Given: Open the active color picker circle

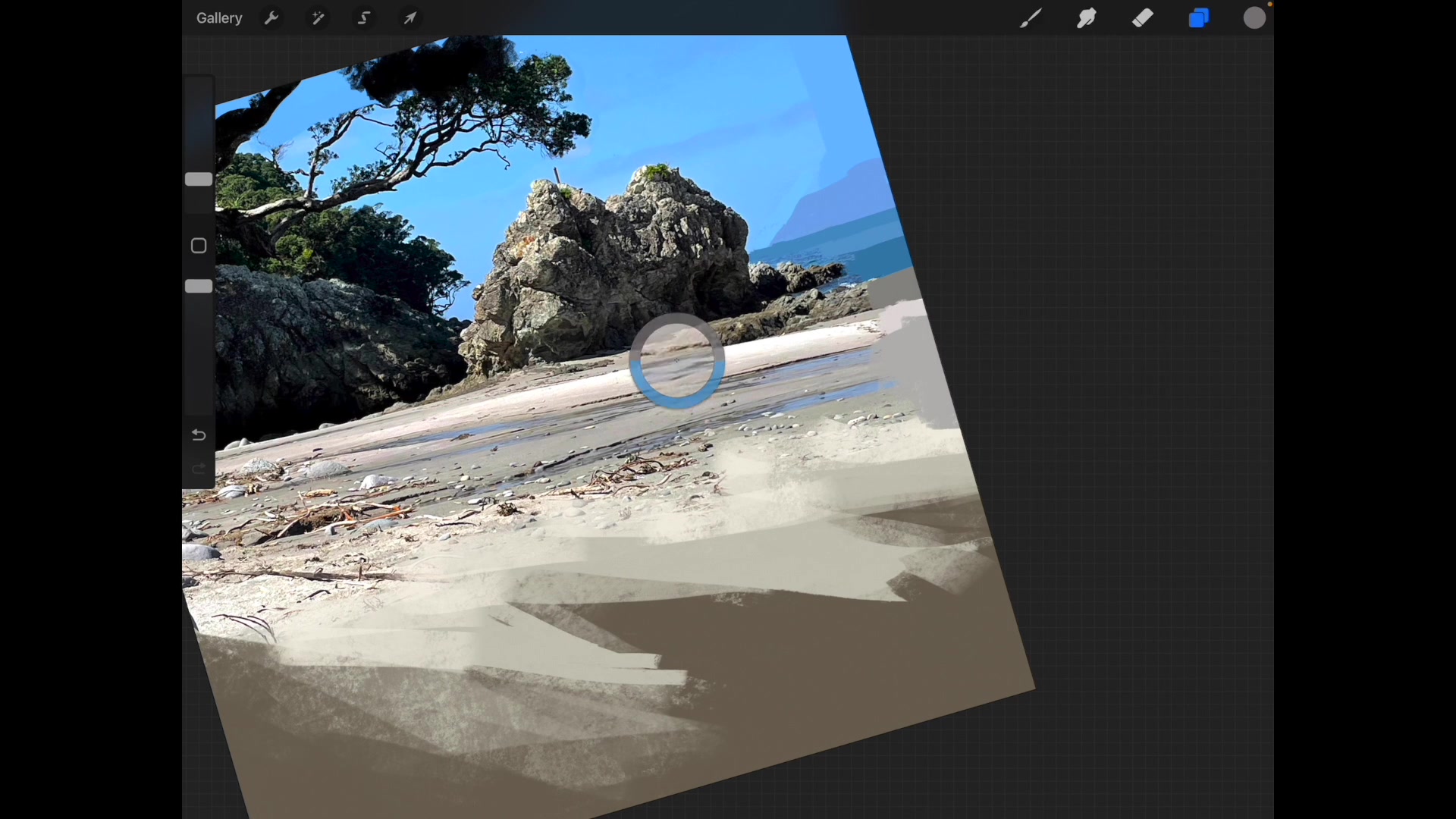Looking at the screenshot, I should point(1255,18).
